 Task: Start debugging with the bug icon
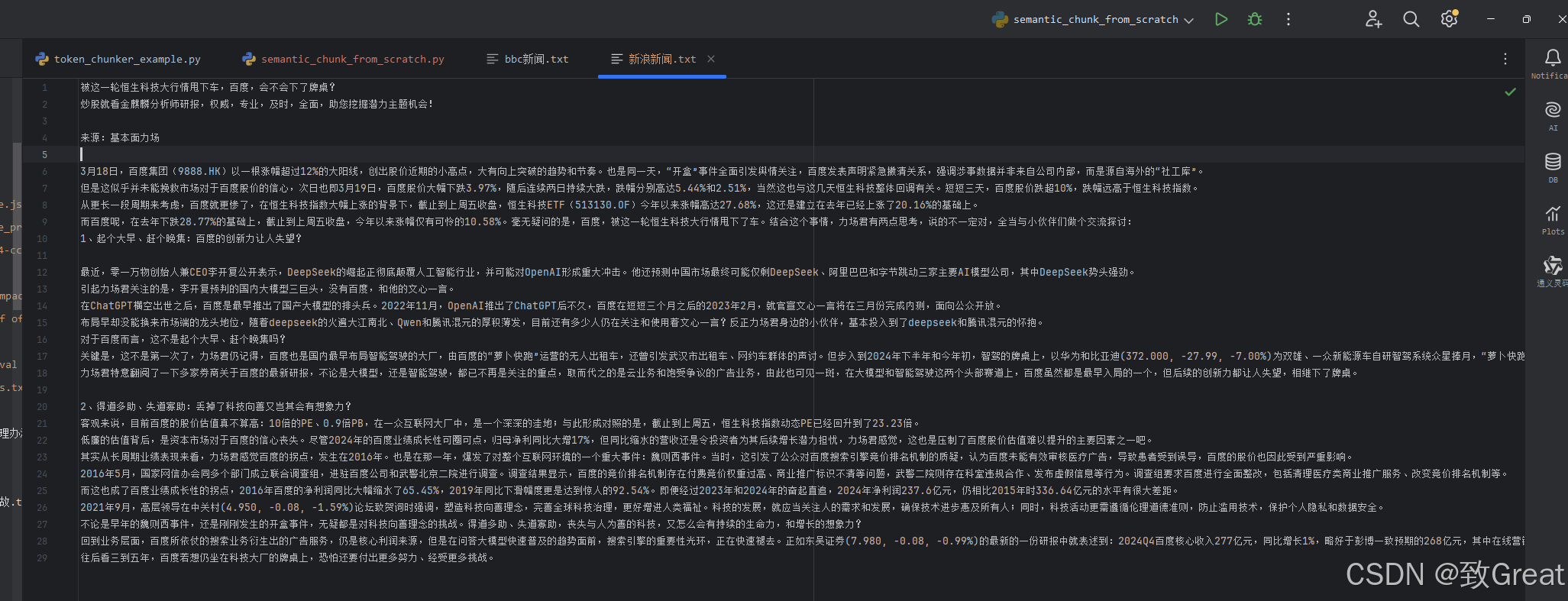click(x=1255, y=19)
